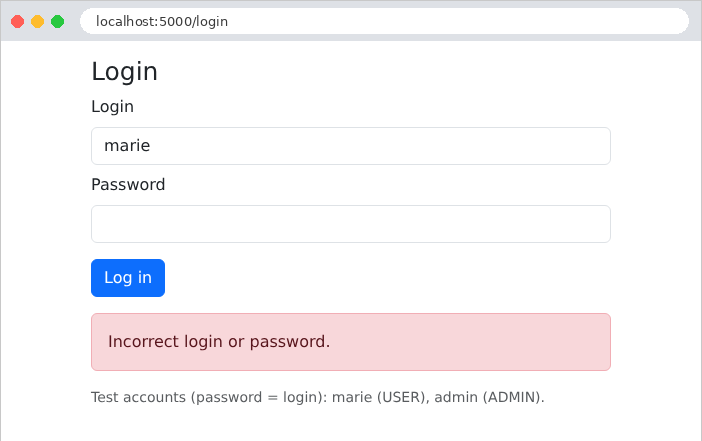Click the red close window button
The image size is (702, 441).
click(x=17, y=21)
